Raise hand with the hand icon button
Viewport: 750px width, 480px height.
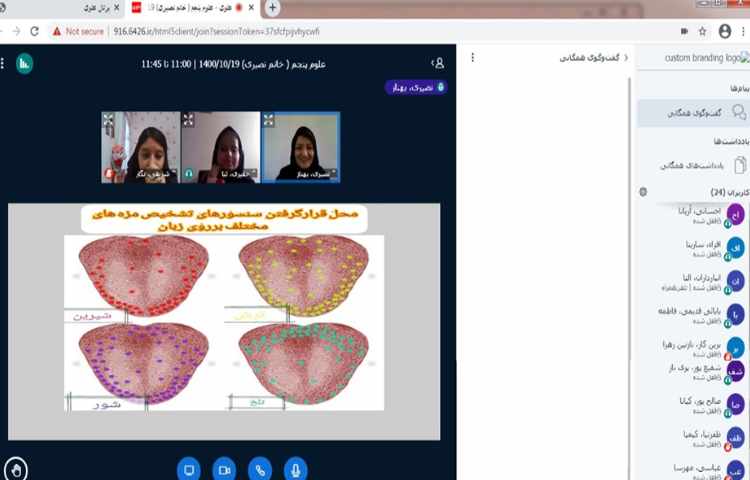click(16, 470)
